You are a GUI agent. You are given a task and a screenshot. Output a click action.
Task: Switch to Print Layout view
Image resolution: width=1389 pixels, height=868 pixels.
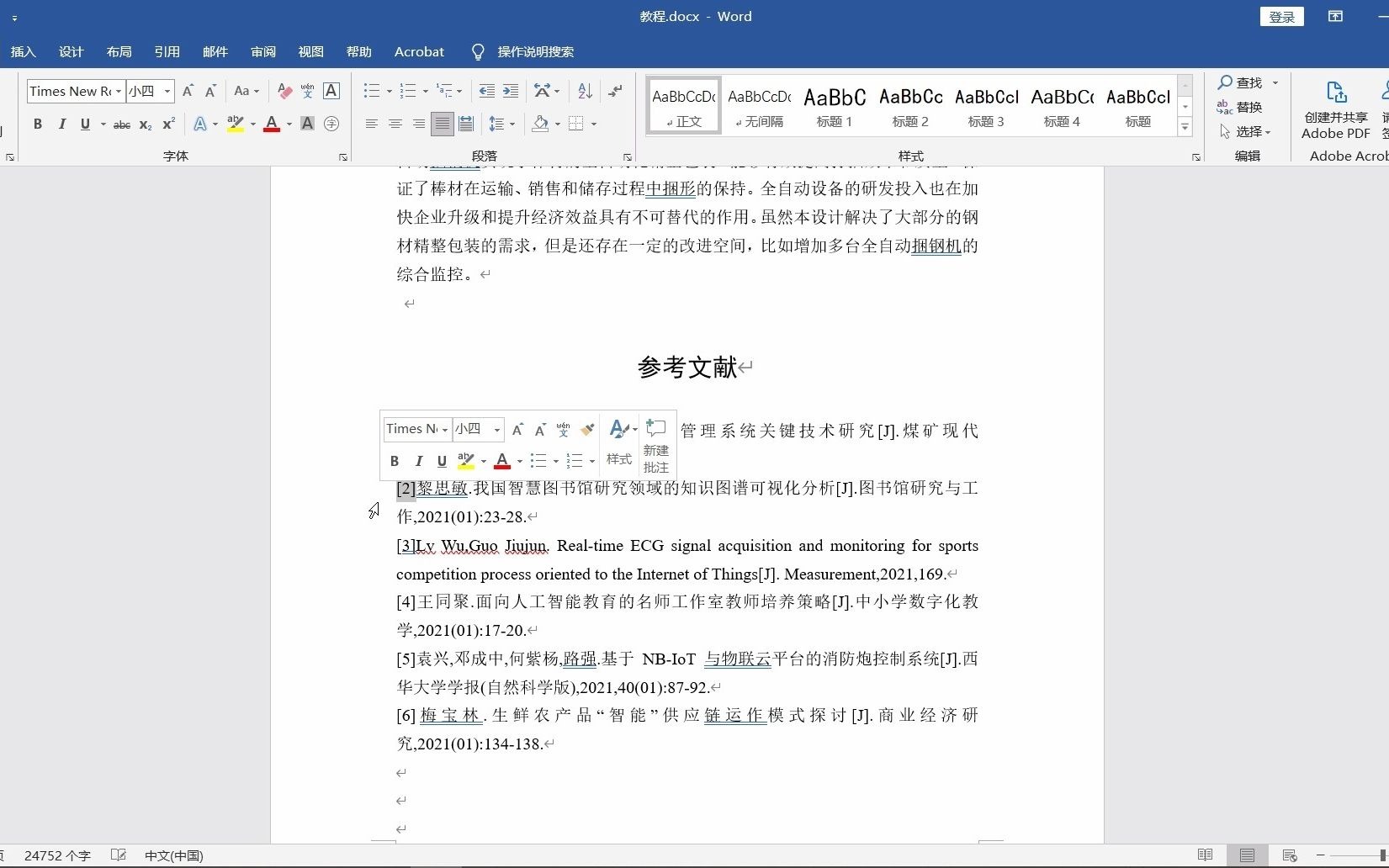coord(1247,855)
